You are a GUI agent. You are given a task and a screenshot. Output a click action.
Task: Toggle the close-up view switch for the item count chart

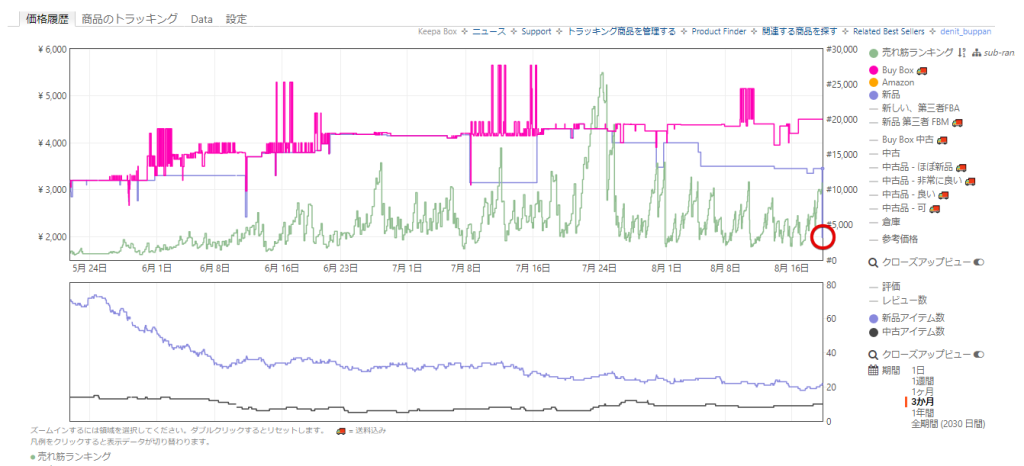[x=979, y=355]
